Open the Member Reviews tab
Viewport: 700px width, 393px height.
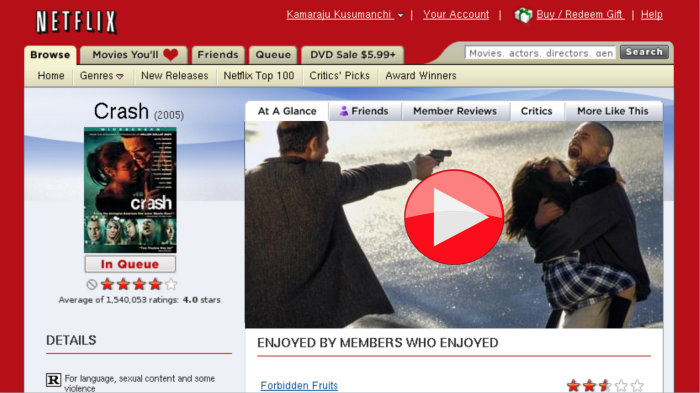(x=455, y=111)
